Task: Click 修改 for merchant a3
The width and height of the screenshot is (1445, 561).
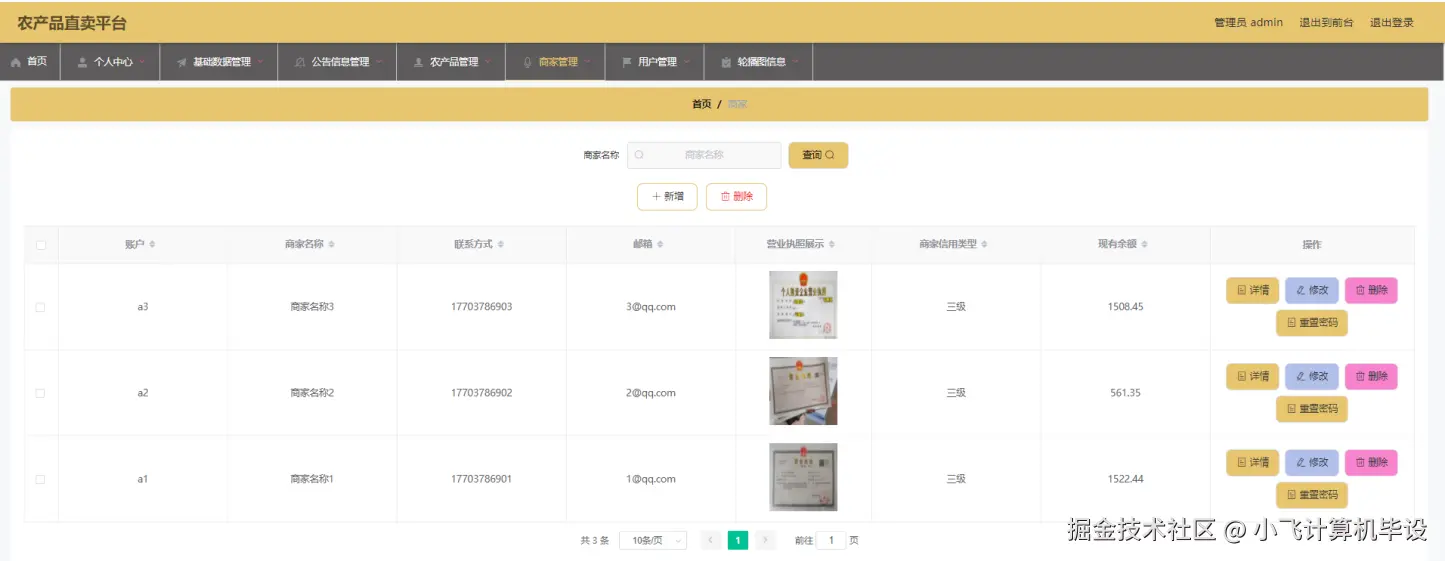Action: [1312, 290]
